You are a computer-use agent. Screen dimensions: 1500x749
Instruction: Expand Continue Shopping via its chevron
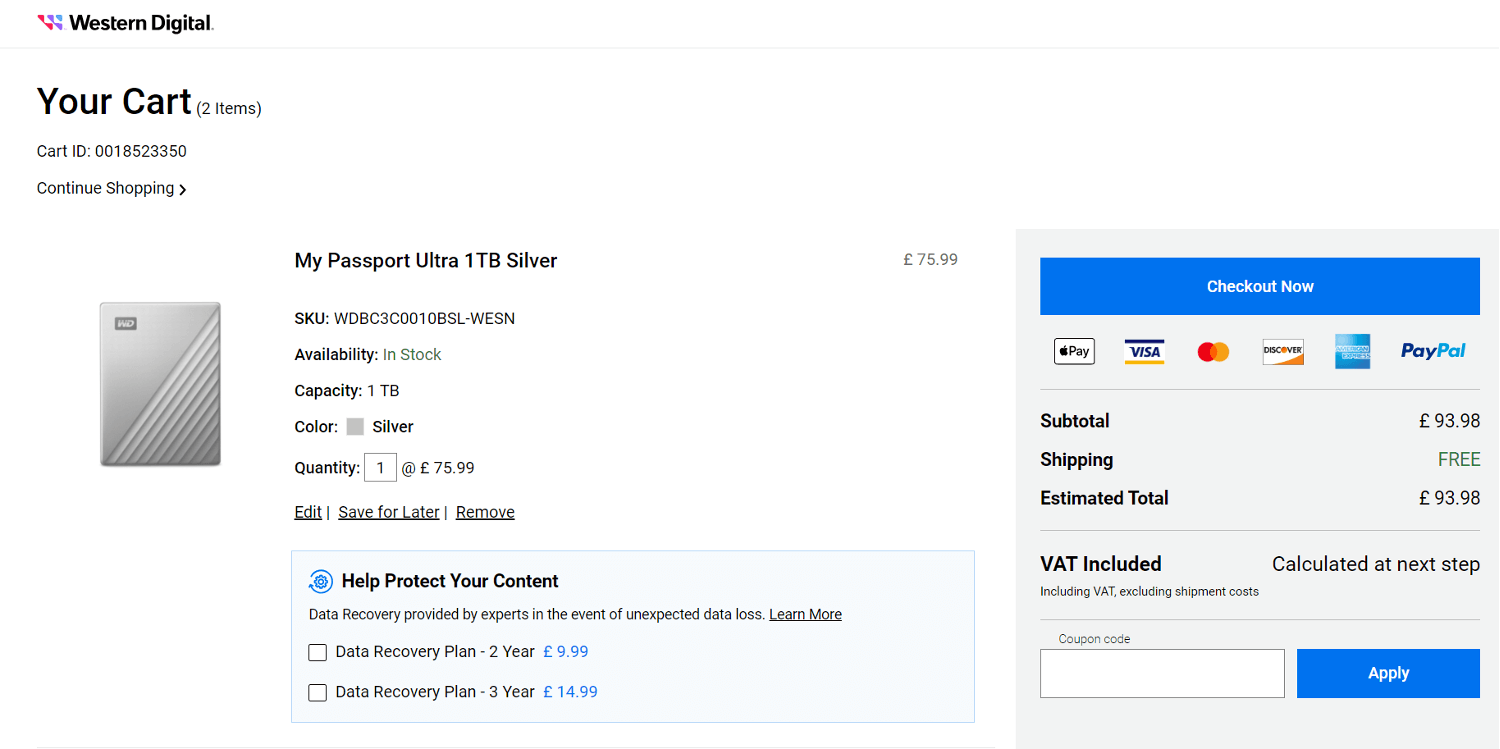[183, 188]
